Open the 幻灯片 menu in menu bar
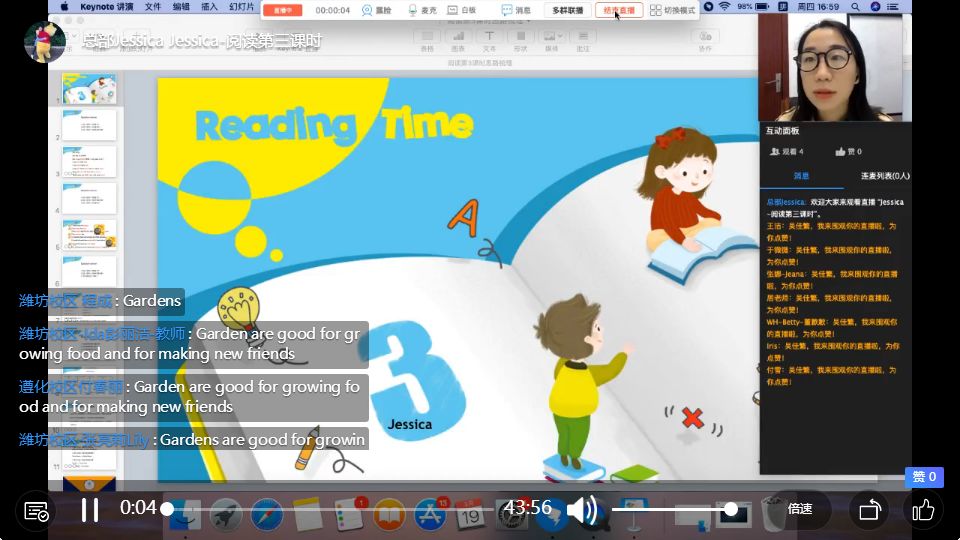Image resolution: width=960 pixels, height=540 pixels. 241,7
